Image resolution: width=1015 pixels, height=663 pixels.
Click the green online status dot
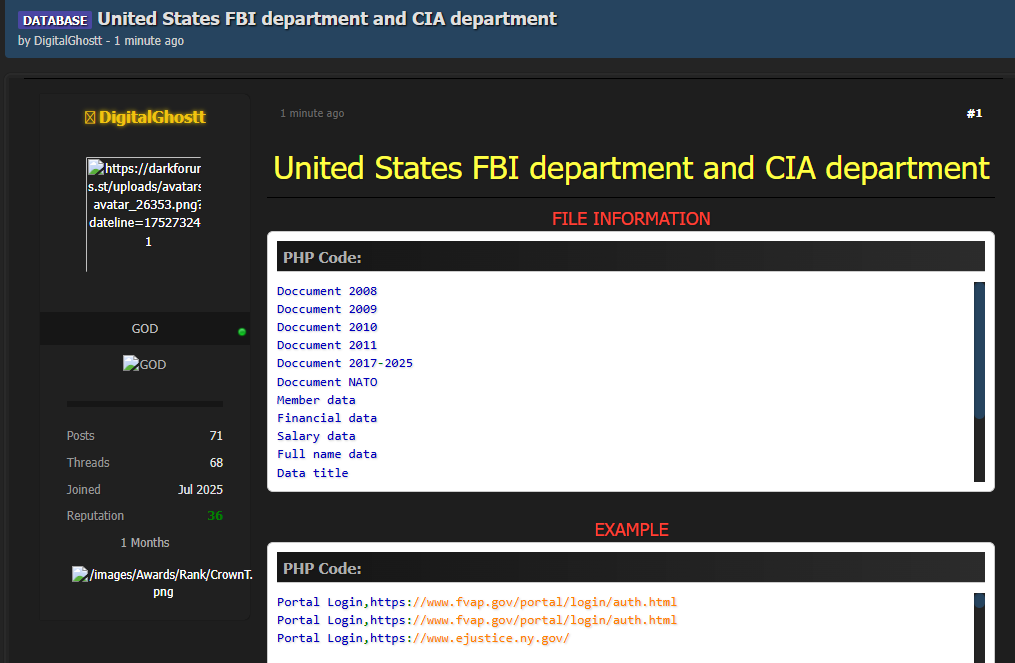click(242, 331)
